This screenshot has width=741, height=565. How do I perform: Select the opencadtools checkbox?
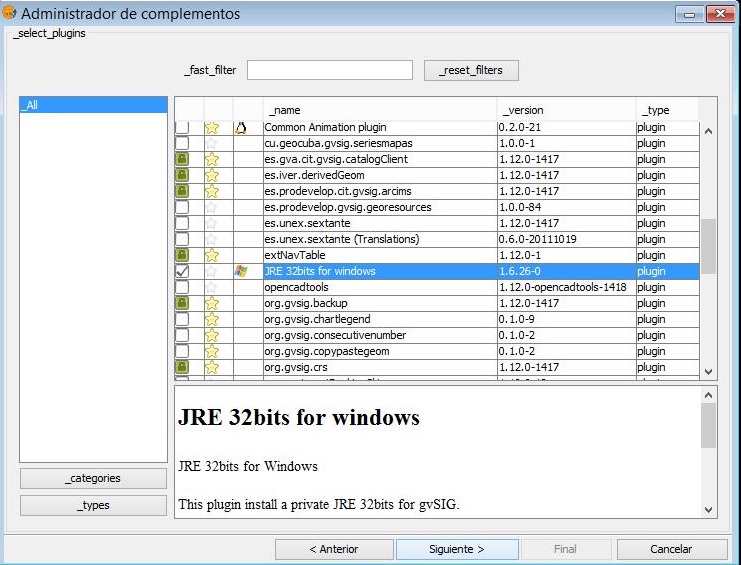pos(182,287)
